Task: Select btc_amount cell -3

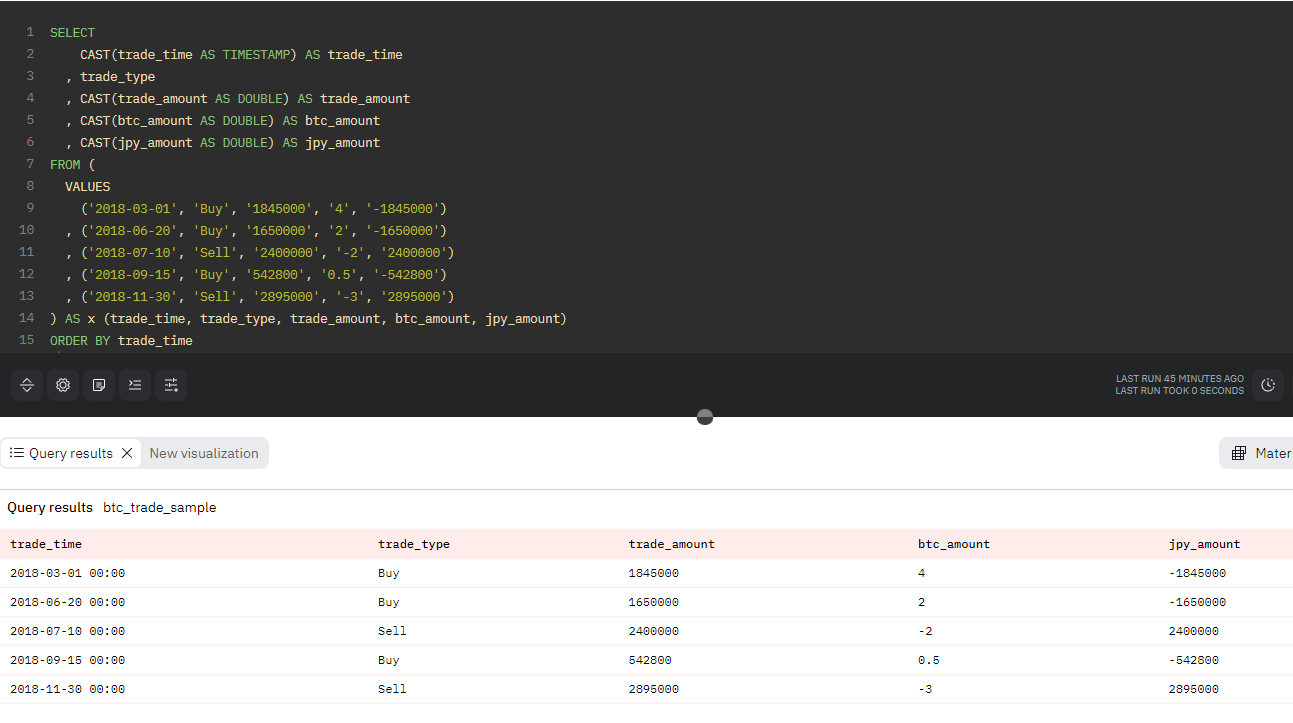Action: click(x=925, y=689)
